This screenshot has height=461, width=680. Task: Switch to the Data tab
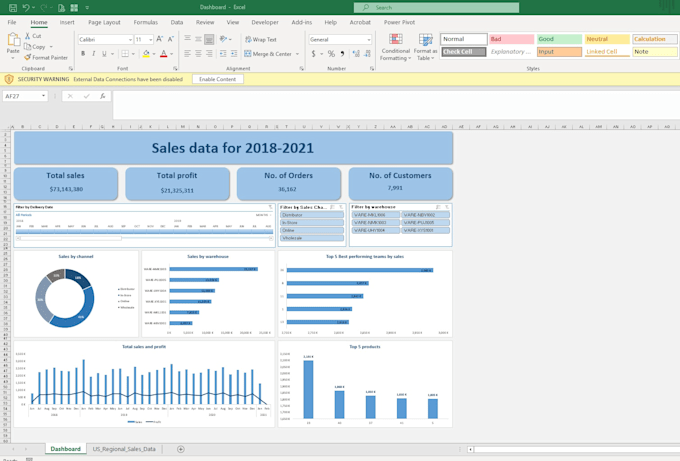(x=177, y=22)
